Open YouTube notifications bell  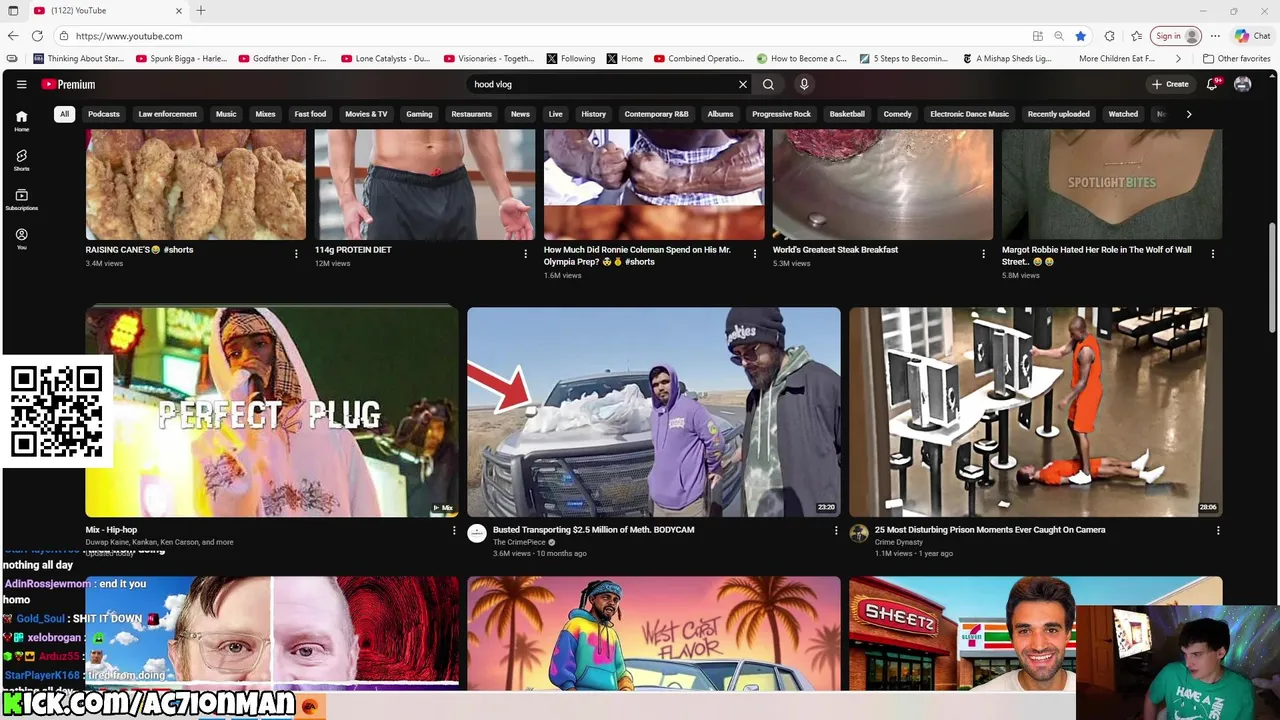pos(1212,84)
